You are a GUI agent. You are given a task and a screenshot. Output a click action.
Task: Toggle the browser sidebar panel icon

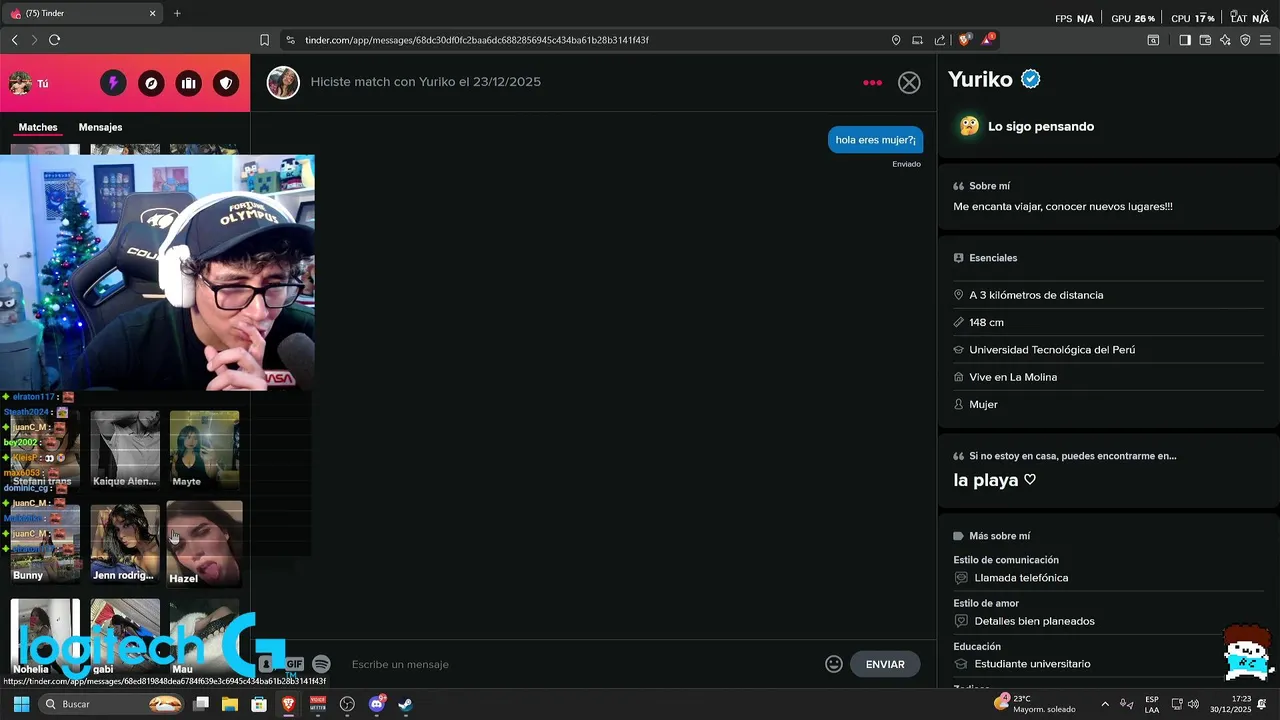(1184, 40)
